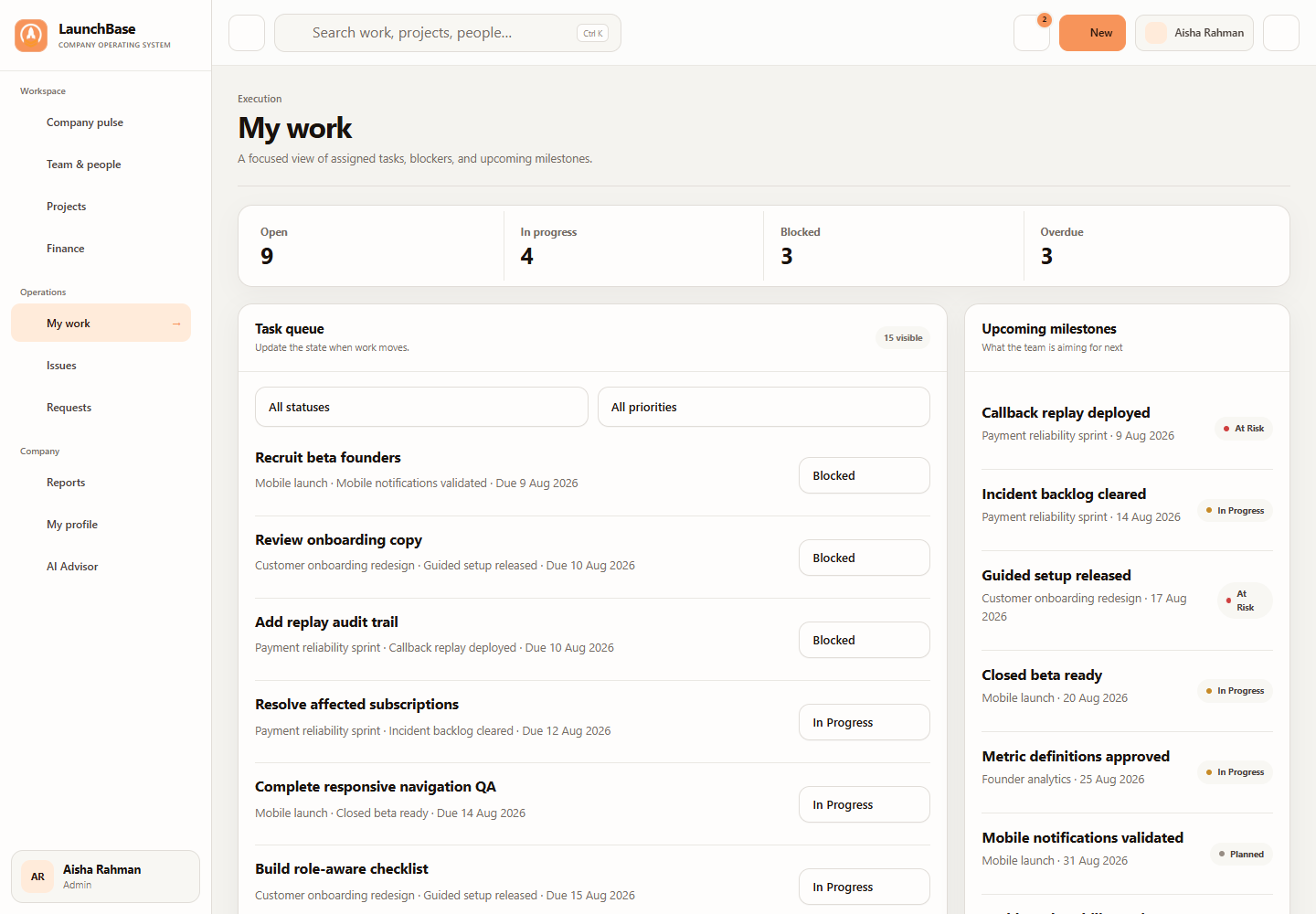Click the Incident backlog cleared milestone
Image resolution: width=1316 pixels, height=914 pixels.
[1064, 494]
